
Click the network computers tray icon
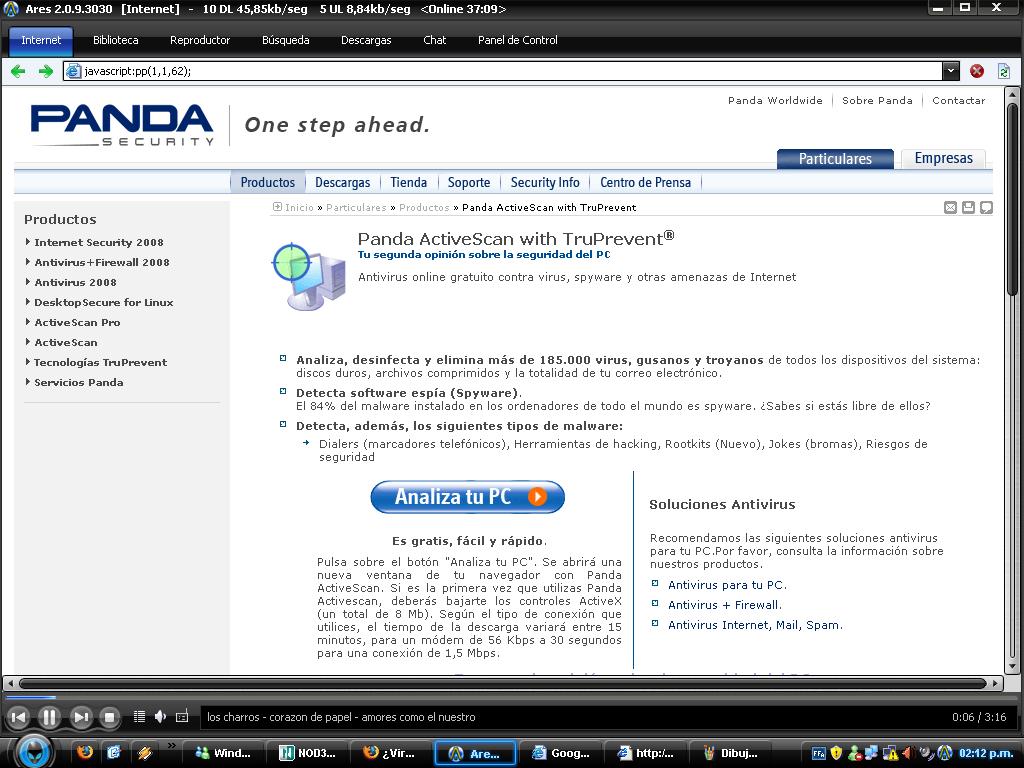(x=871, y=753)
